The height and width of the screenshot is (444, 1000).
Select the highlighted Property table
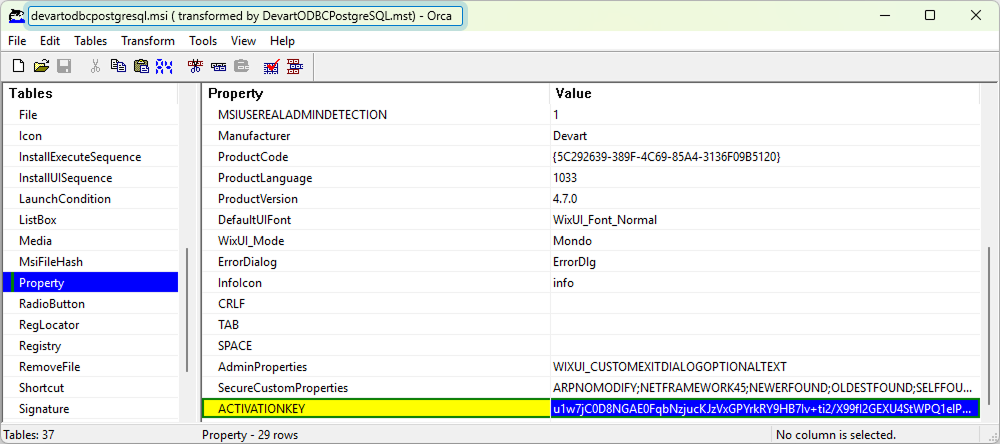[x=91, y=283]
